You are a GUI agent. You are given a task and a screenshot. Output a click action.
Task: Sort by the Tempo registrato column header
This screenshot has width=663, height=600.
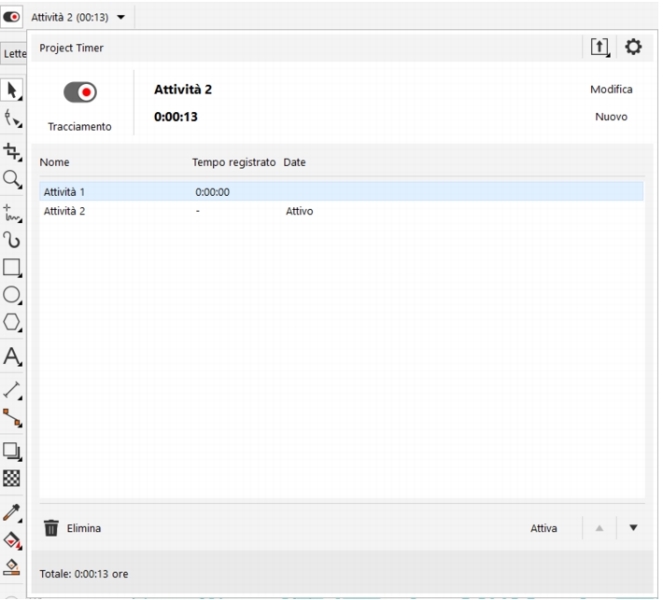coord(233,161)
